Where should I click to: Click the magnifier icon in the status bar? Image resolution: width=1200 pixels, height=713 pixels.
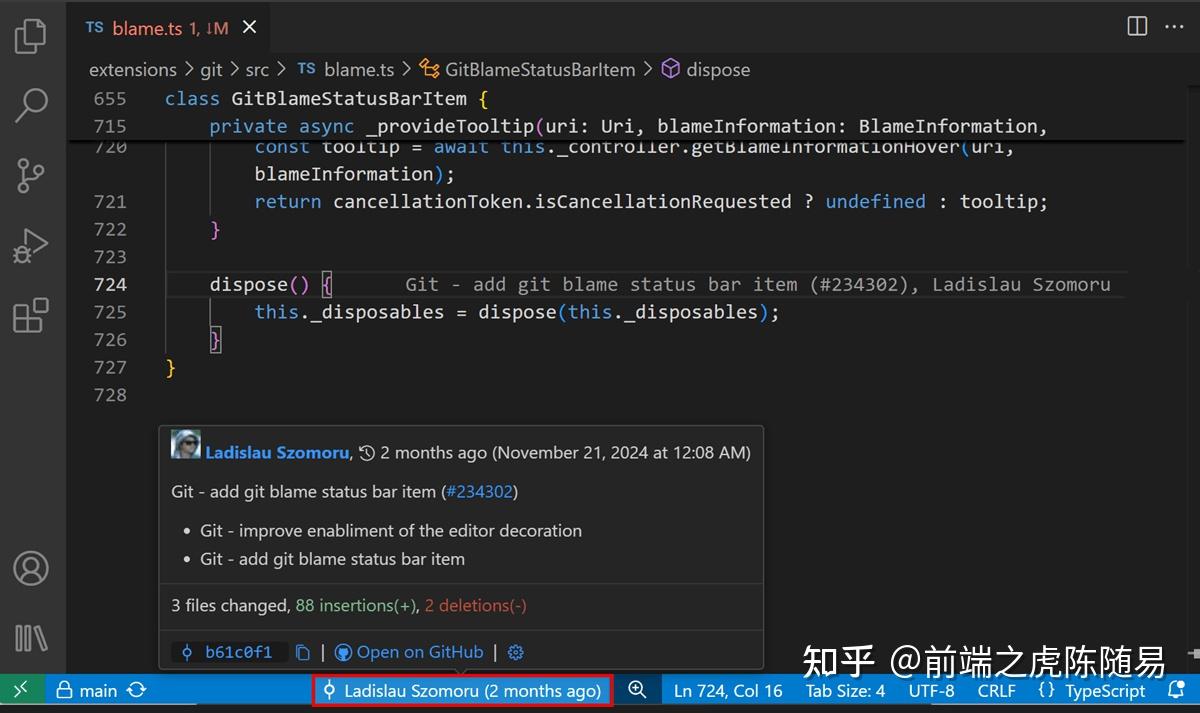637,690
